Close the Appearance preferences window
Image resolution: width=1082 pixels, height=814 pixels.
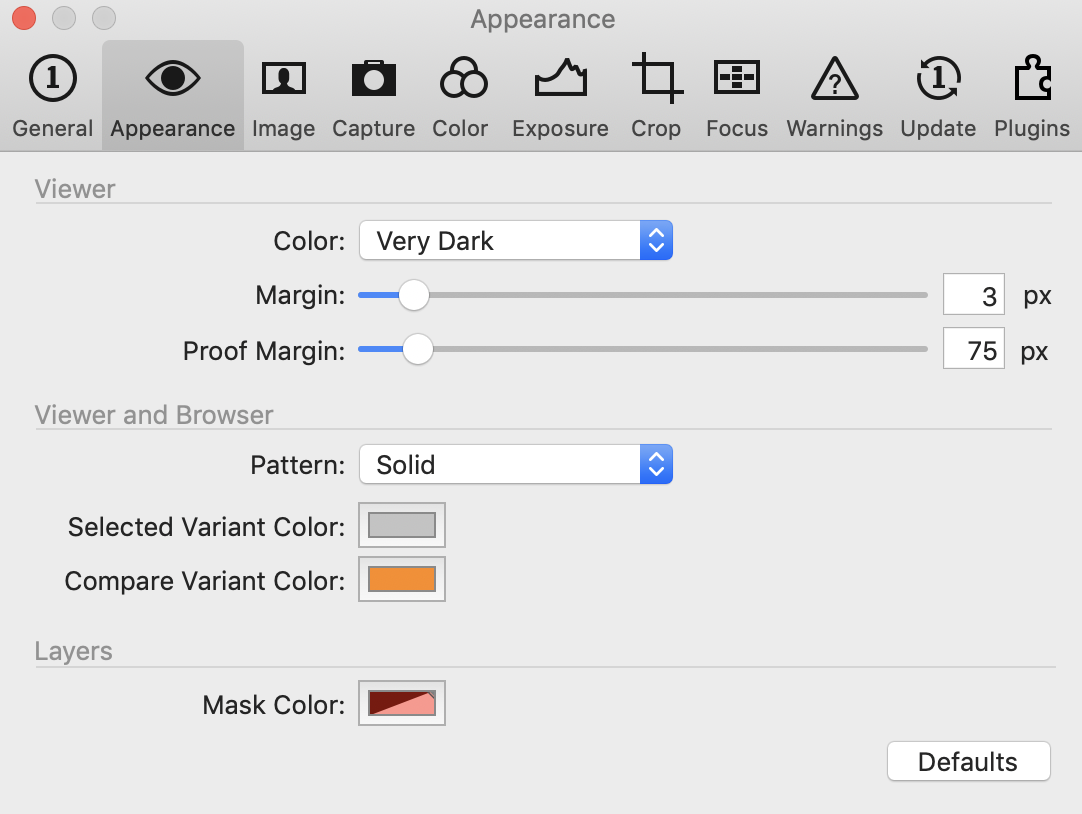click(24, 18)
